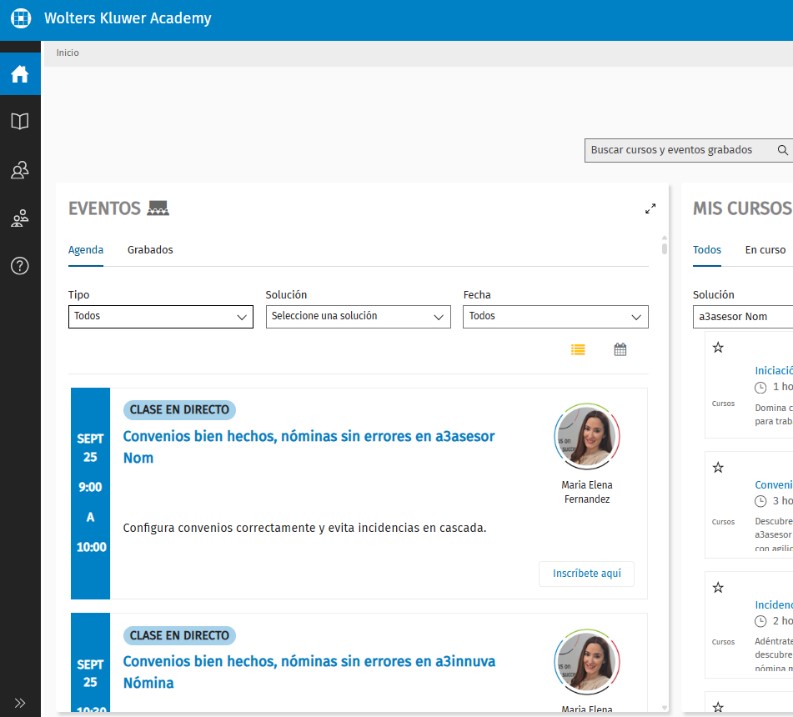The width and height of the screenshot is (793, 717).
Task: Click the clock icon beside 2 ho
Action: [761, 621]
